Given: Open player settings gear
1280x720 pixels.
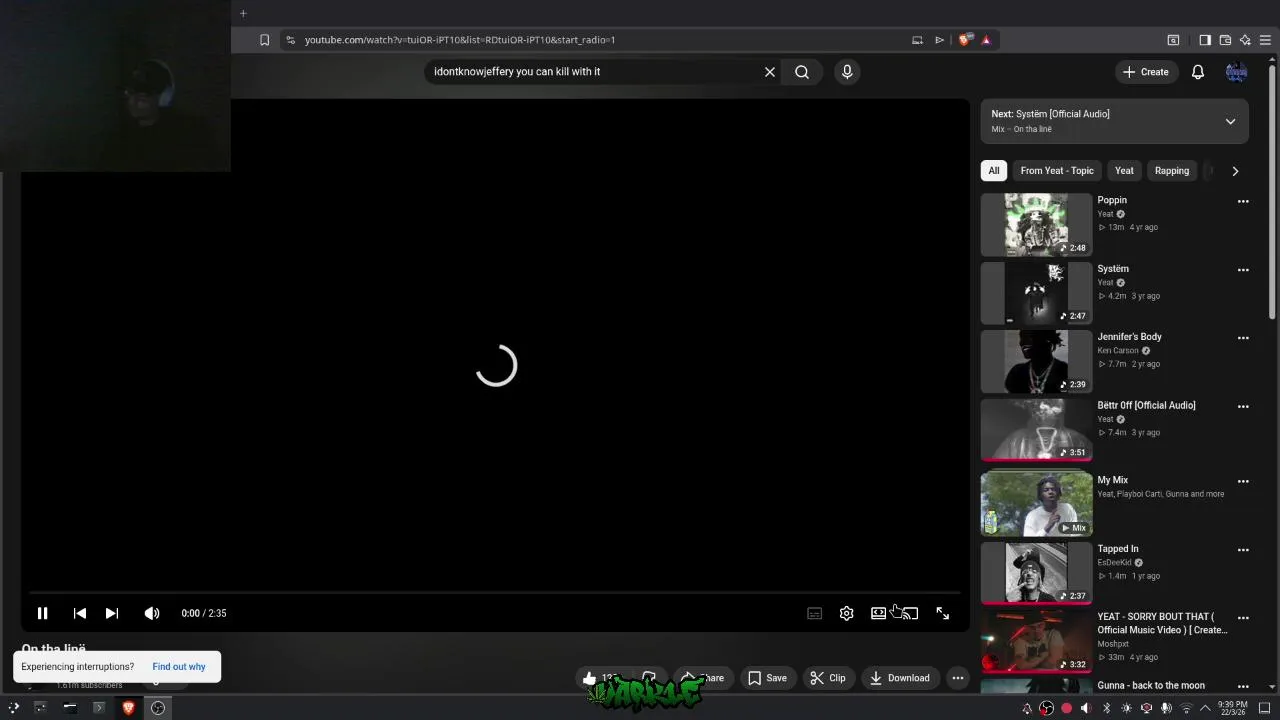Looking at the screenshot, I should pos(846,613).
